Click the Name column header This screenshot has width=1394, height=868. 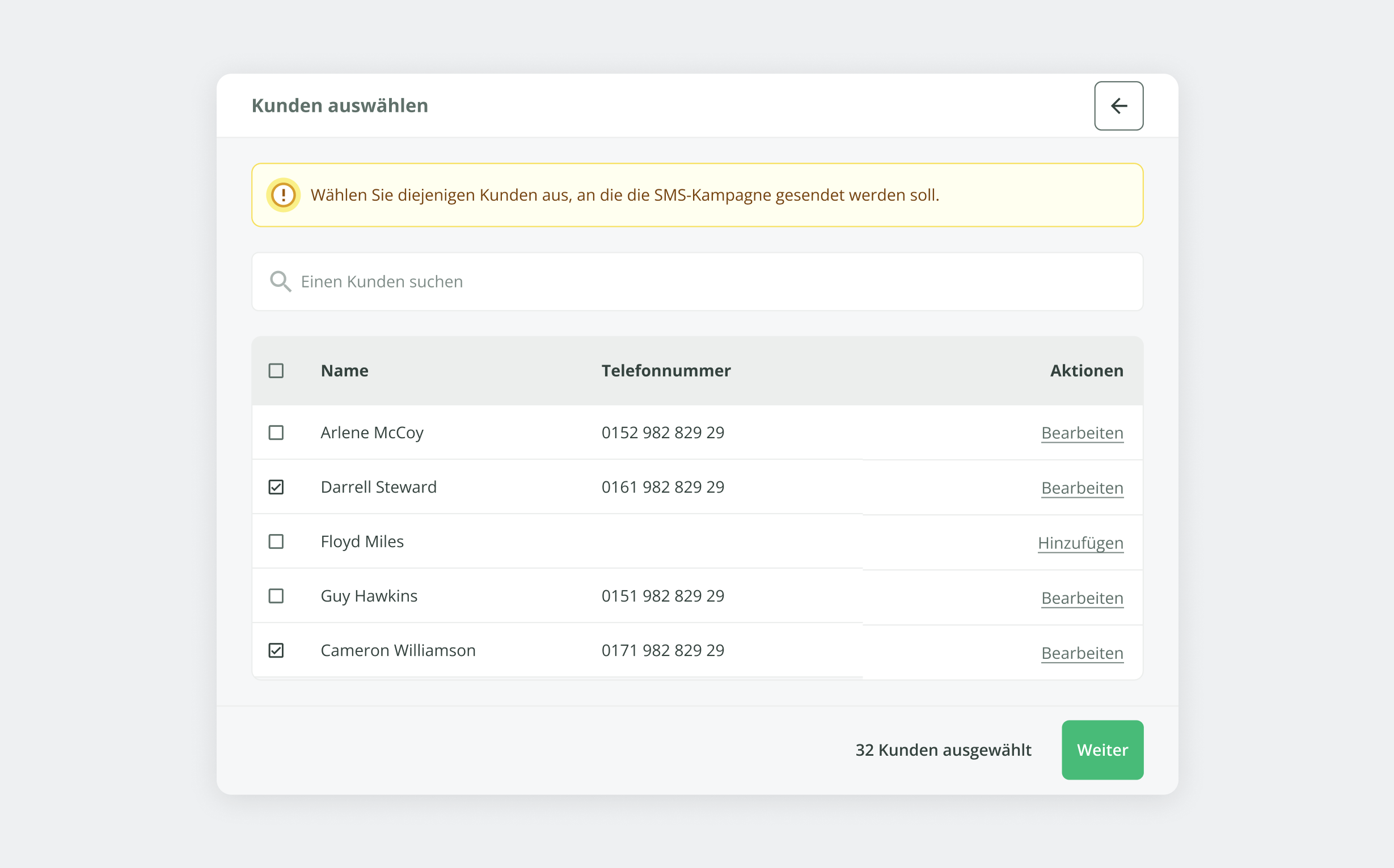tap(344, 371)
